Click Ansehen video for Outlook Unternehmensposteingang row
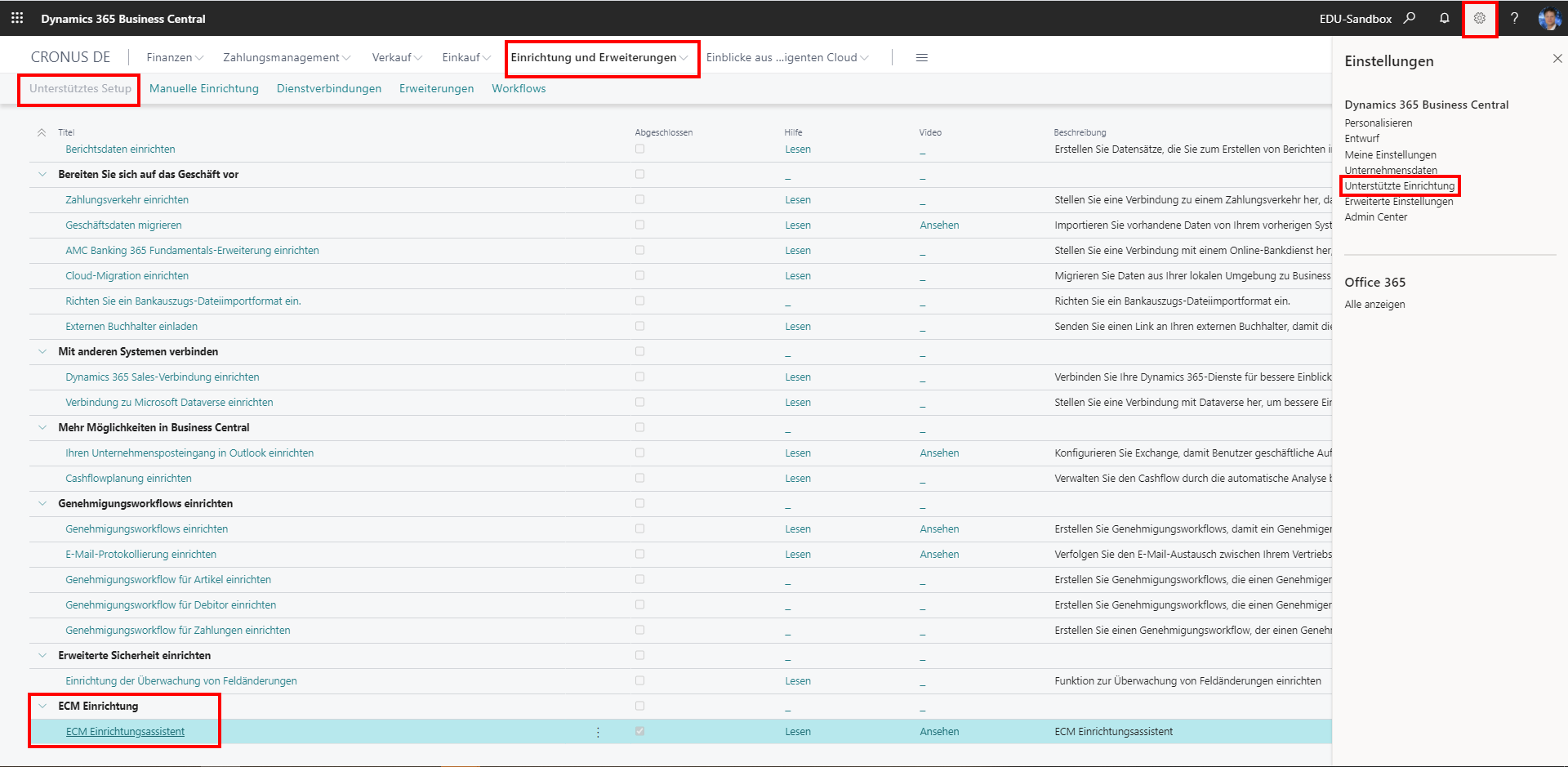The width and height of the screenshot is (1568, 767). [939, 453]
